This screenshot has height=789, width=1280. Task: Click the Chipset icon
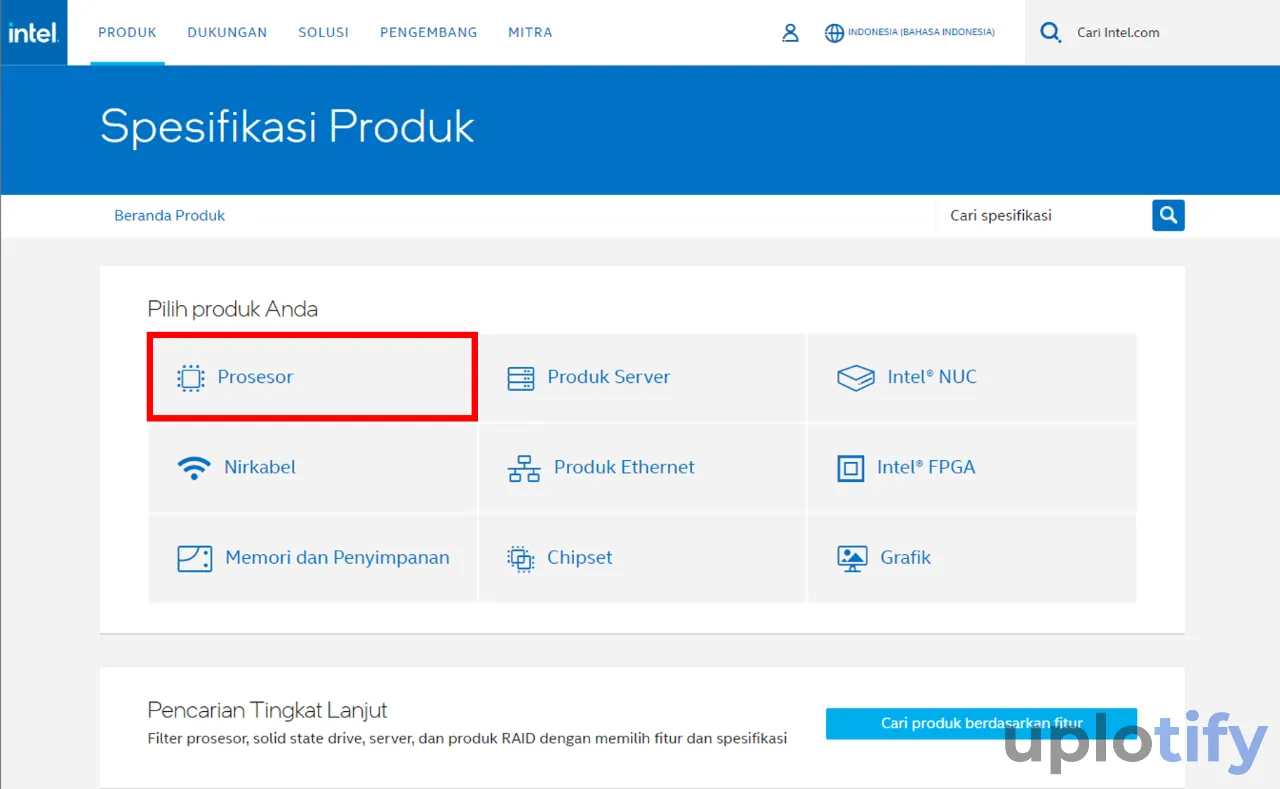pos(521,558)
